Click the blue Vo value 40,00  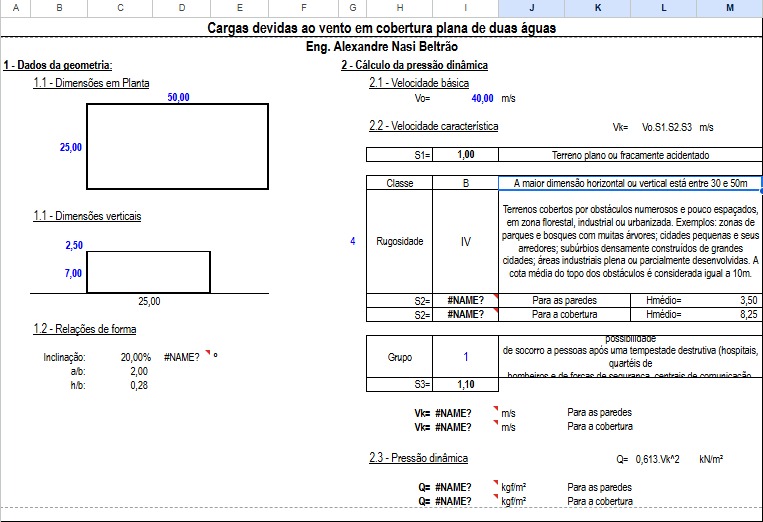pos(482,98)
